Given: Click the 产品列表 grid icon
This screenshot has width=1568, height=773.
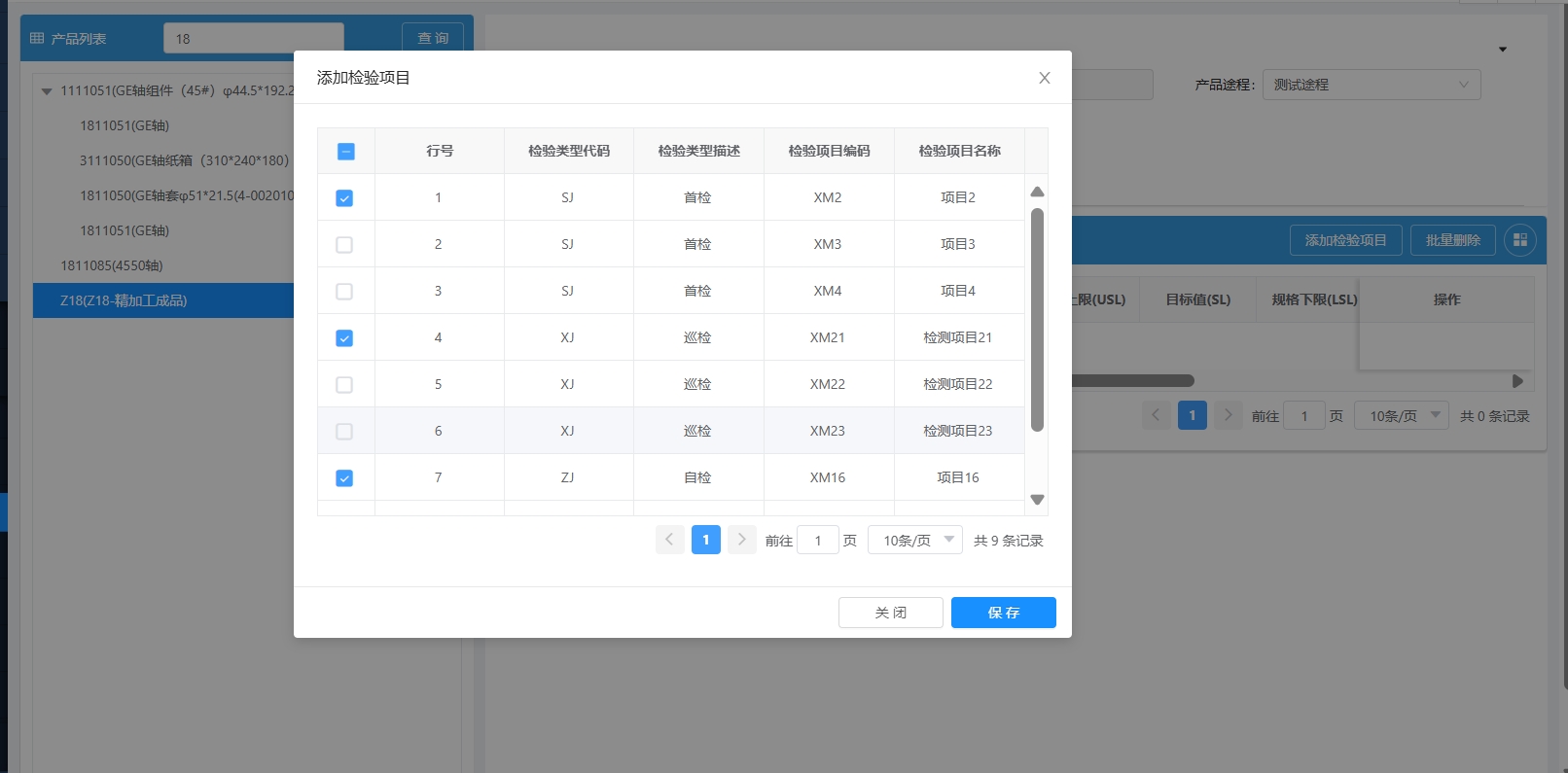Looking at the screenshot, I should click(x=37, y=38).
